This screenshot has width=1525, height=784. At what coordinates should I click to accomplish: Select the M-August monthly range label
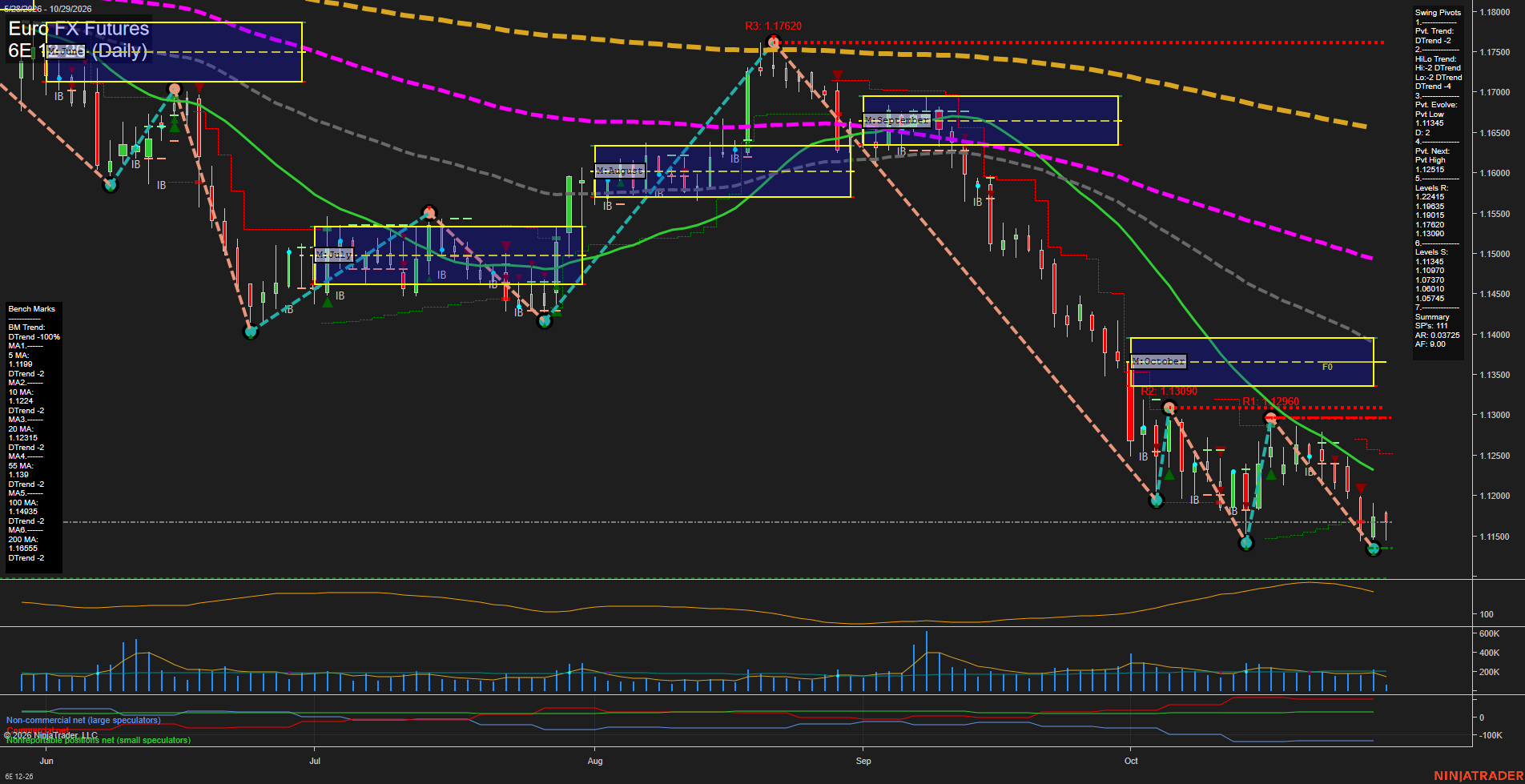[x=620, y=171]
